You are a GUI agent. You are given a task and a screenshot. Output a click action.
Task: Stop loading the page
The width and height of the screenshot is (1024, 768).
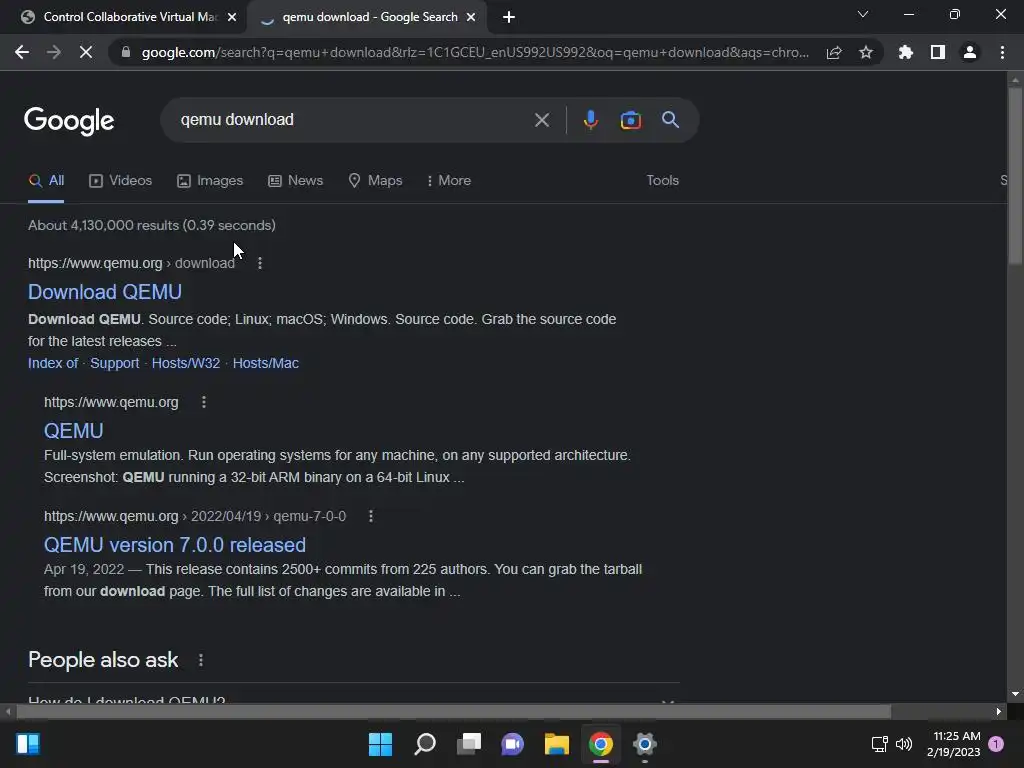(86, 52)
